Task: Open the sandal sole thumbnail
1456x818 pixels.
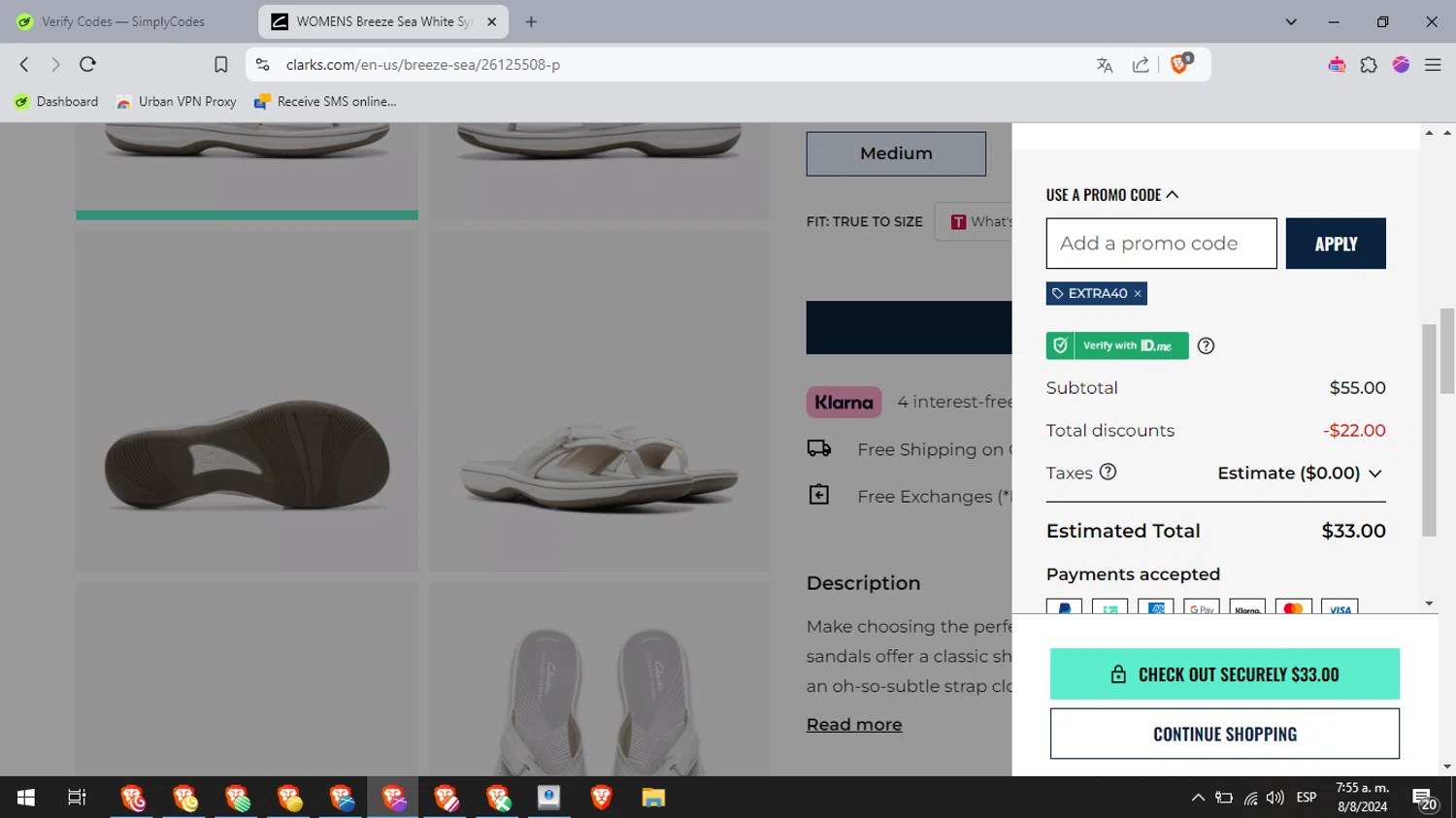Action: click(x=248, y=401)
